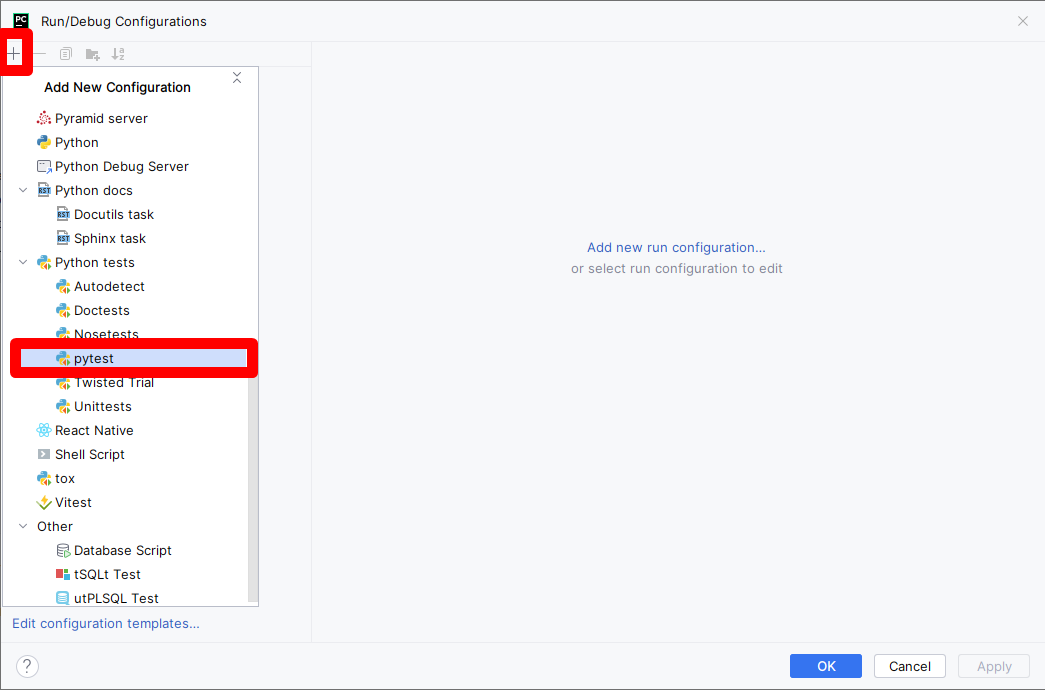This screenshot has width=1045, height=690.
Task: Choose Shell Script configuration type
Action: 90,454
